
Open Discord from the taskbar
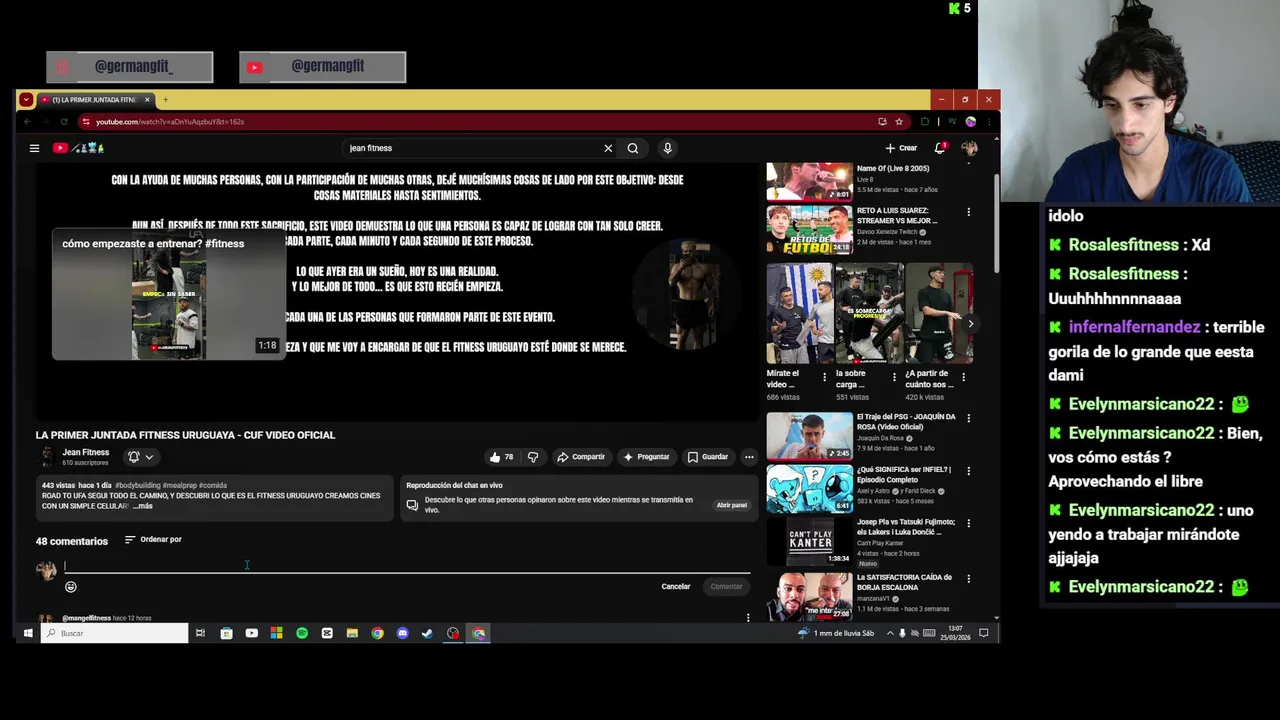(x=403, y=633)
